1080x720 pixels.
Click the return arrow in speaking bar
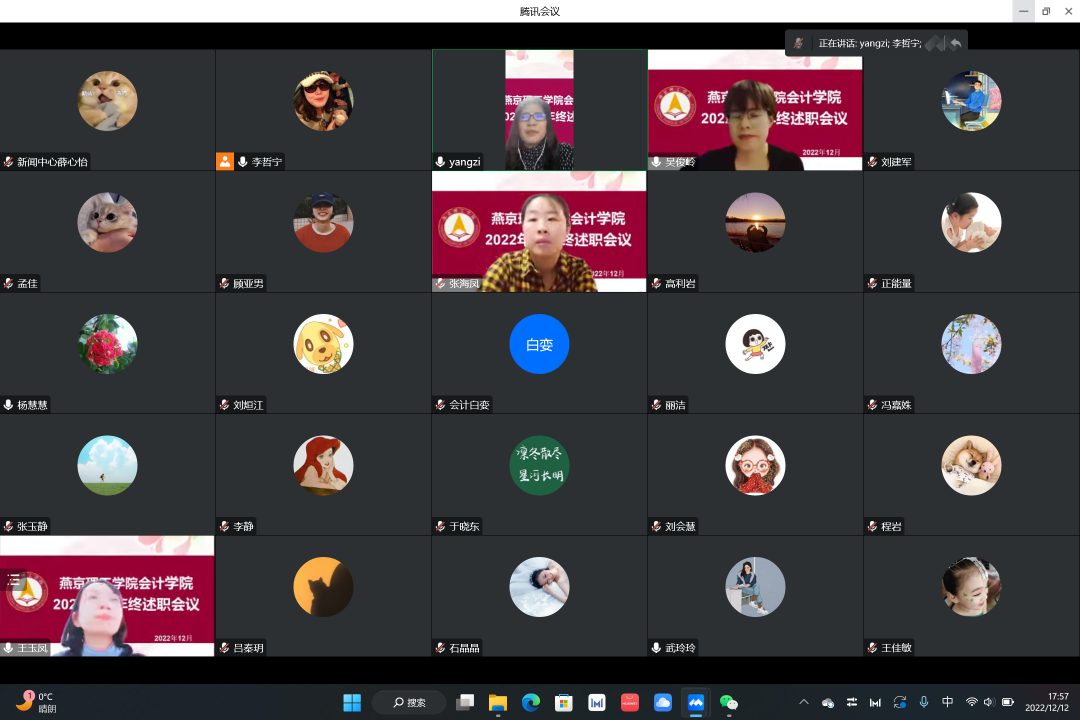956,43
